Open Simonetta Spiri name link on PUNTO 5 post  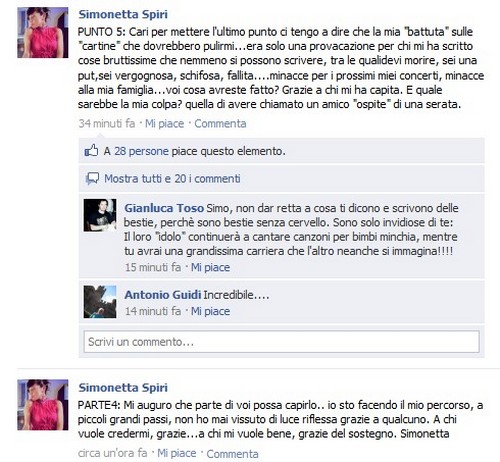coord(123,14)
